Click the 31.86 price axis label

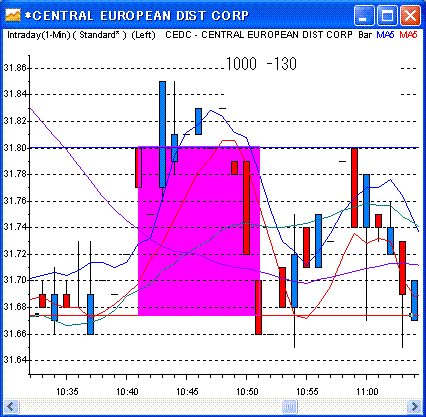point(15,68)
